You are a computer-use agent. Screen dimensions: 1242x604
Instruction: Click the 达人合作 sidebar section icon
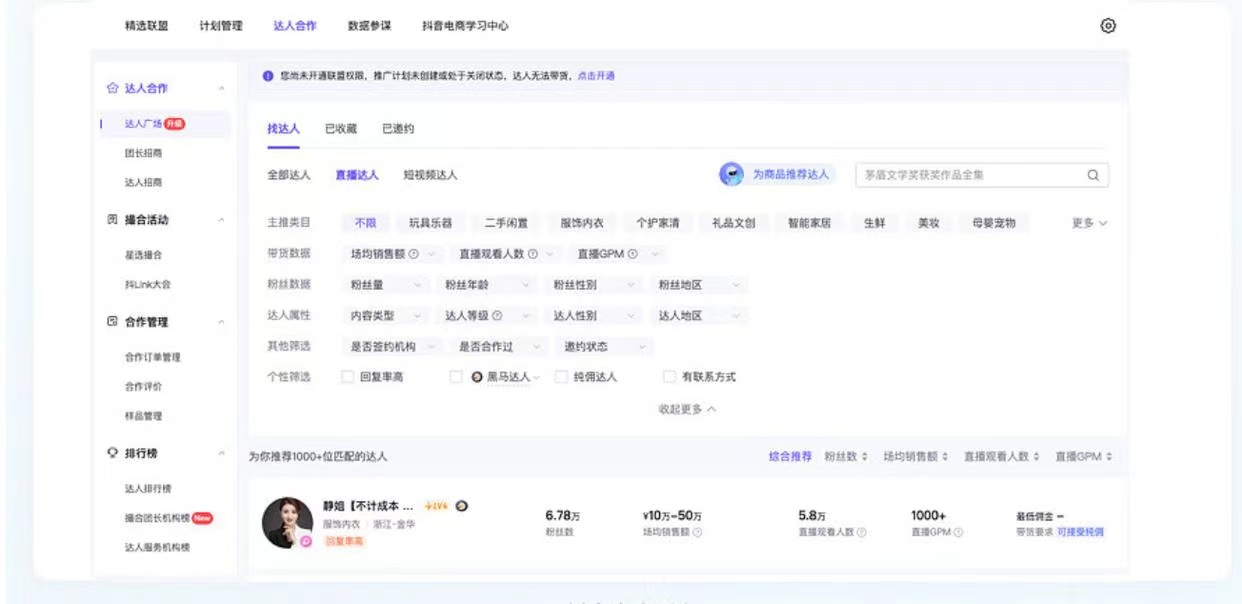tap(112, 88)
